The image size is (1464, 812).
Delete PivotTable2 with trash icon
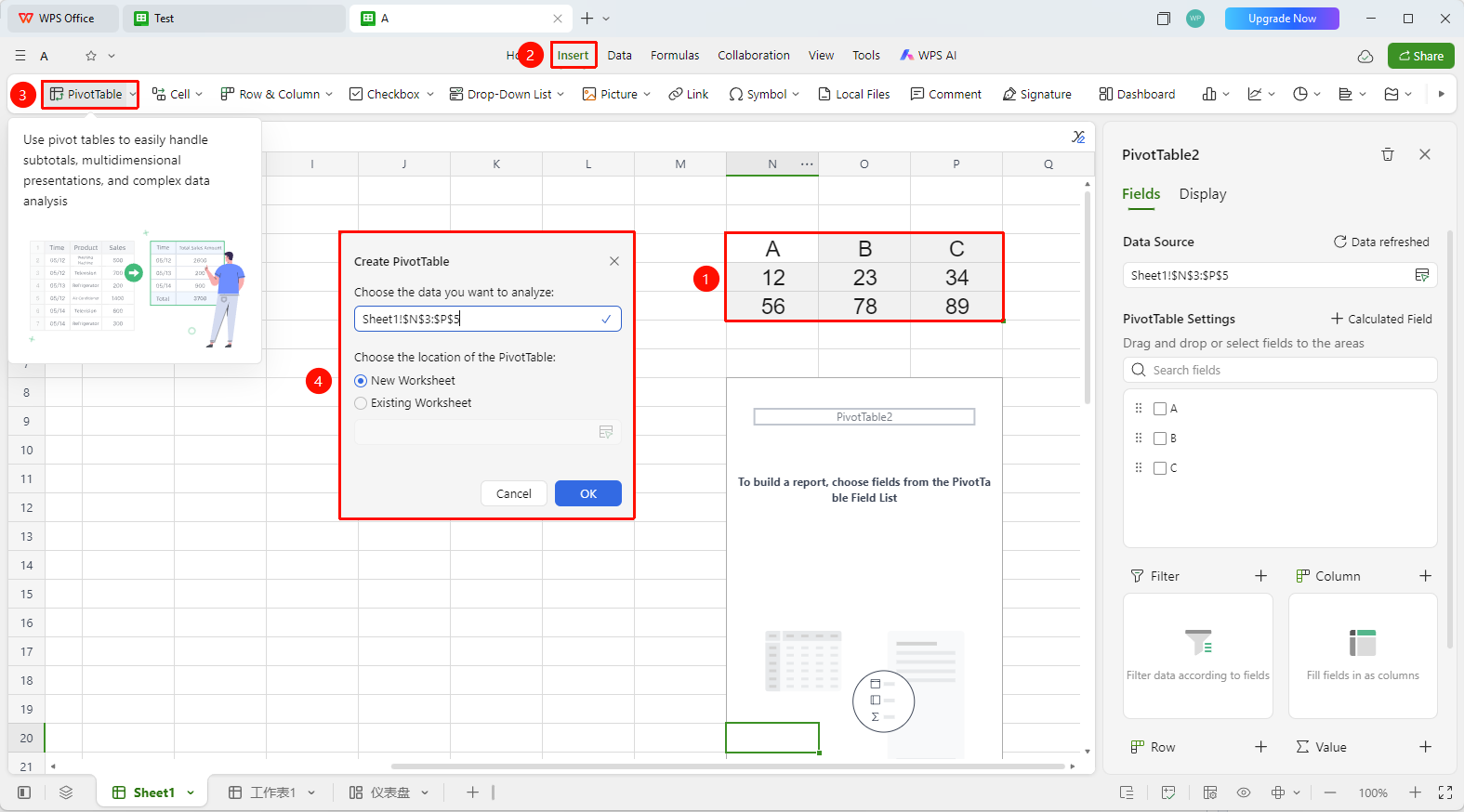tap(1387, 154)
